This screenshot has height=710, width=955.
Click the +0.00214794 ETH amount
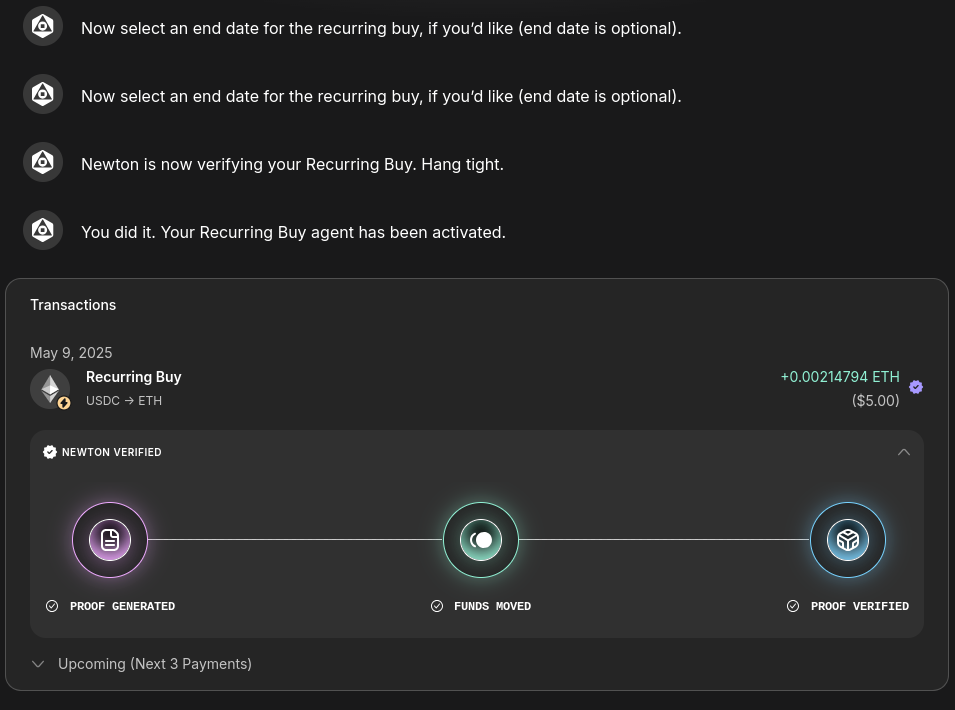[x=840, y=376]
